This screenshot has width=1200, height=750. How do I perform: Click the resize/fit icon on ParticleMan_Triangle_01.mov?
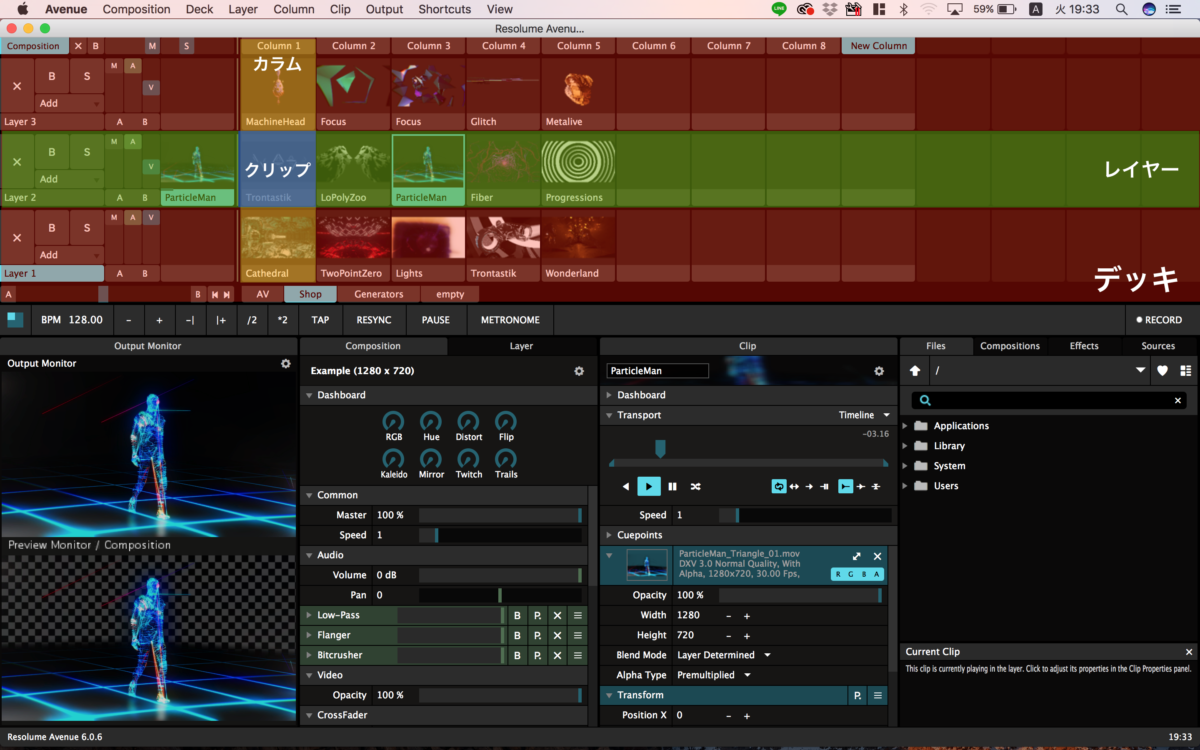857,556
